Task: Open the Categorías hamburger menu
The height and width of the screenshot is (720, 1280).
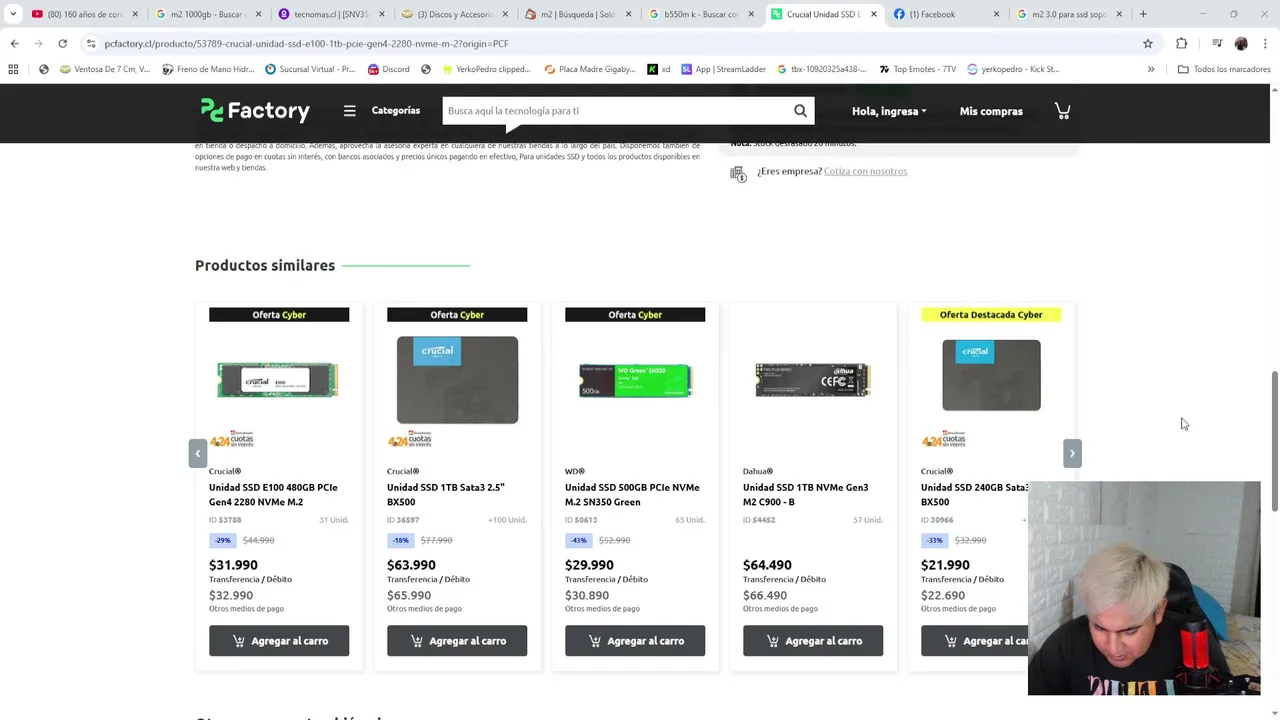Action: click(x=349, y=111)
